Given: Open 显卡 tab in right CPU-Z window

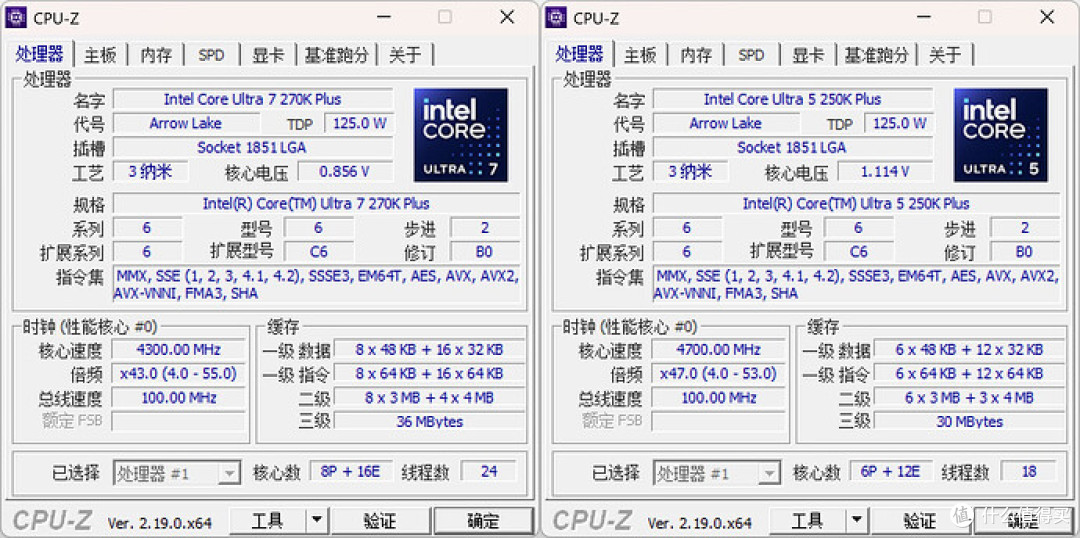Looking at the screenshot, I should tap(807, 55).
